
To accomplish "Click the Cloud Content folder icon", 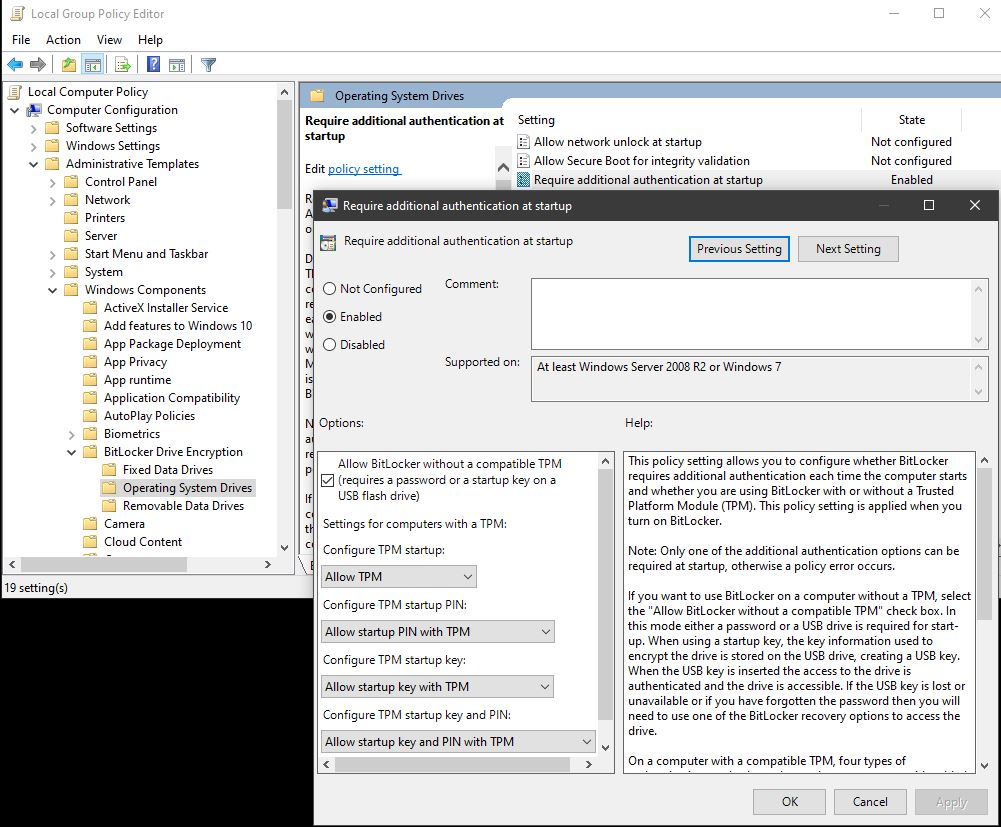I will (x=90, y=542).
